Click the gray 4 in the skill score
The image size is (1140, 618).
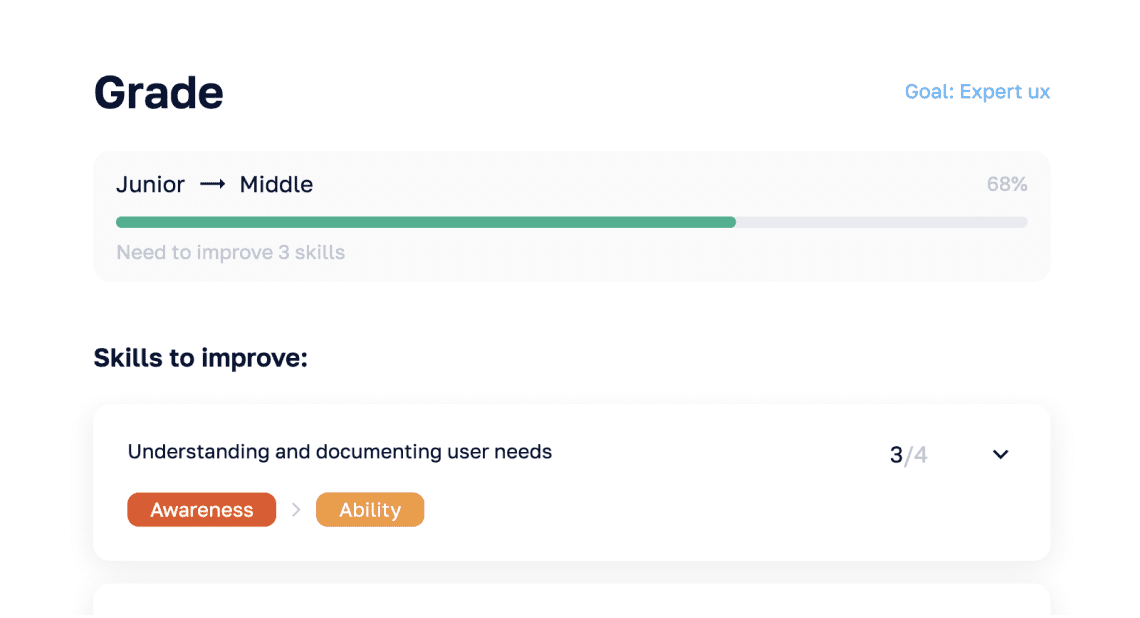[920, 456]
